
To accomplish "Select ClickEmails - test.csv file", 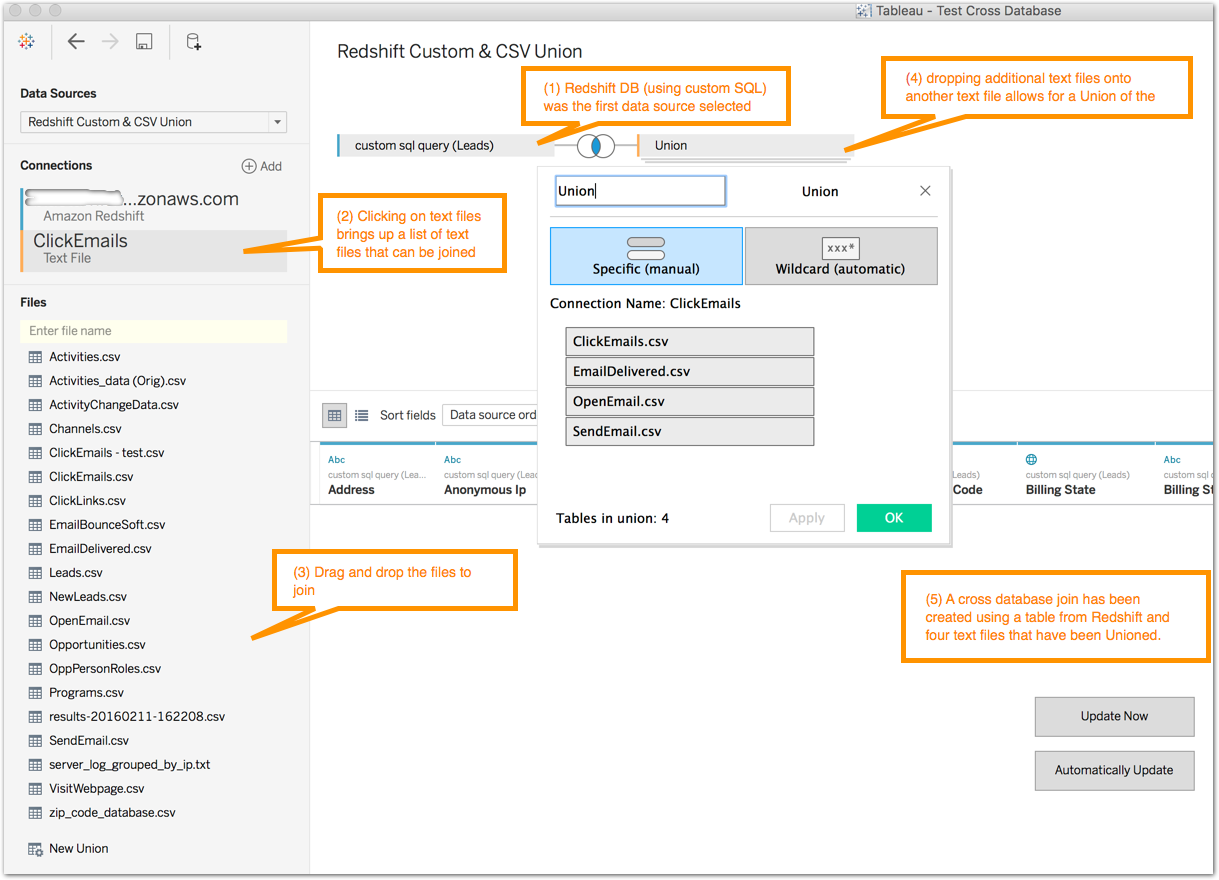I will pyautogui.click(x=107, y=453).
